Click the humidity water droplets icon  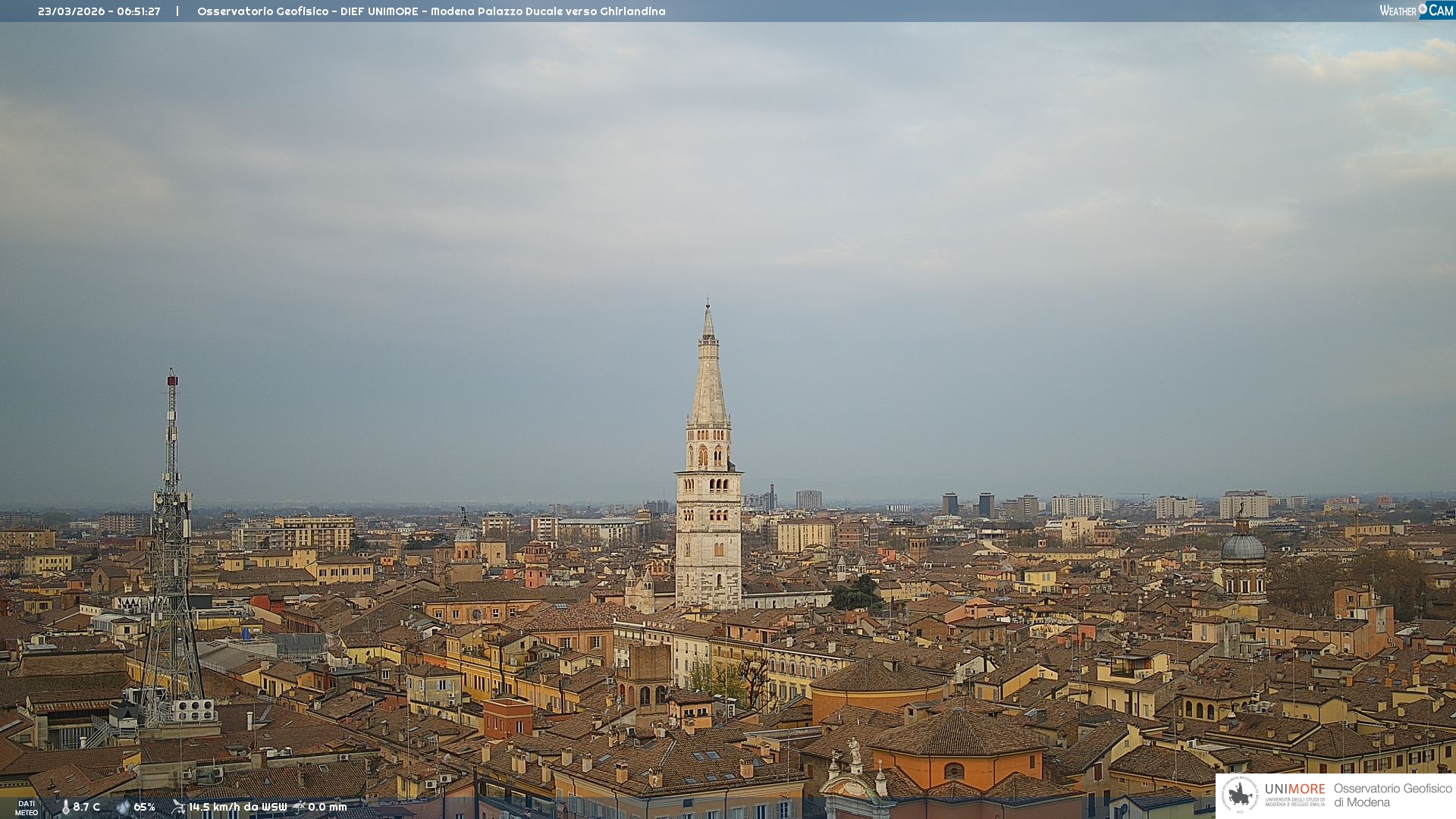pos(123,807)
